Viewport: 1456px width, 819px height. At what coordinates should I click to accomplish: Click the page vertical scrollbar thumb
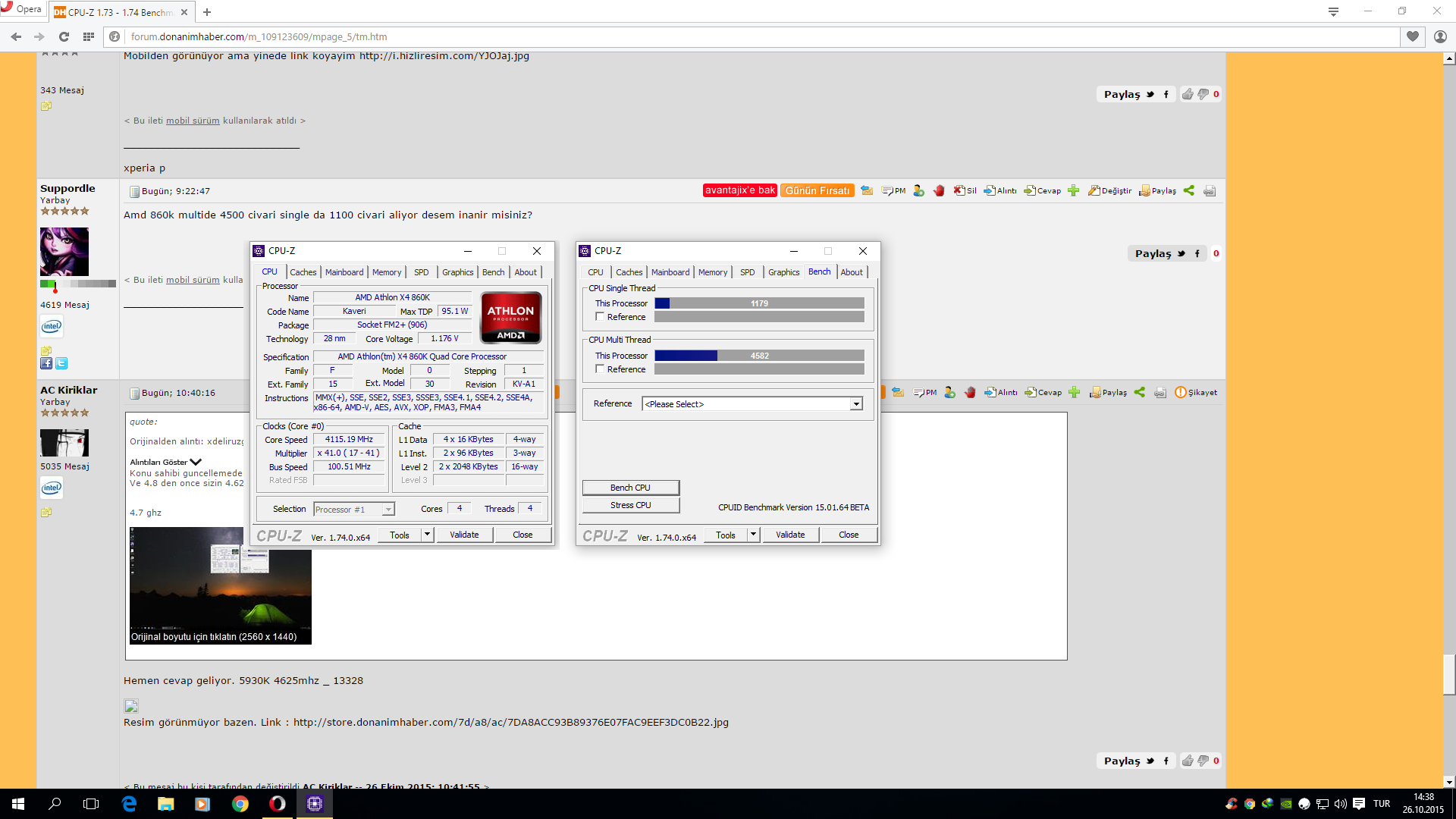click(1449, 673)
